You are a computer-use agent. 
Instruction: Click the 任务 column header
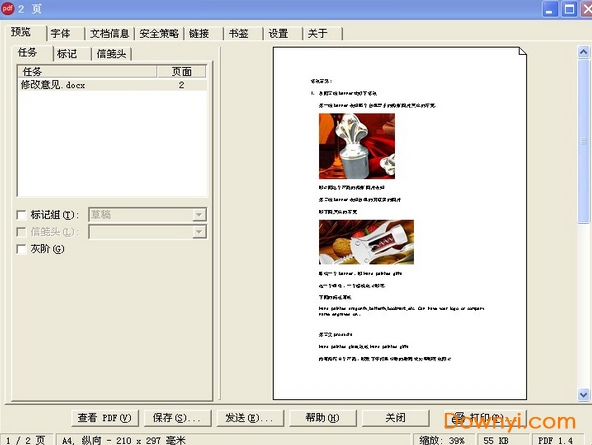(87, 71)
